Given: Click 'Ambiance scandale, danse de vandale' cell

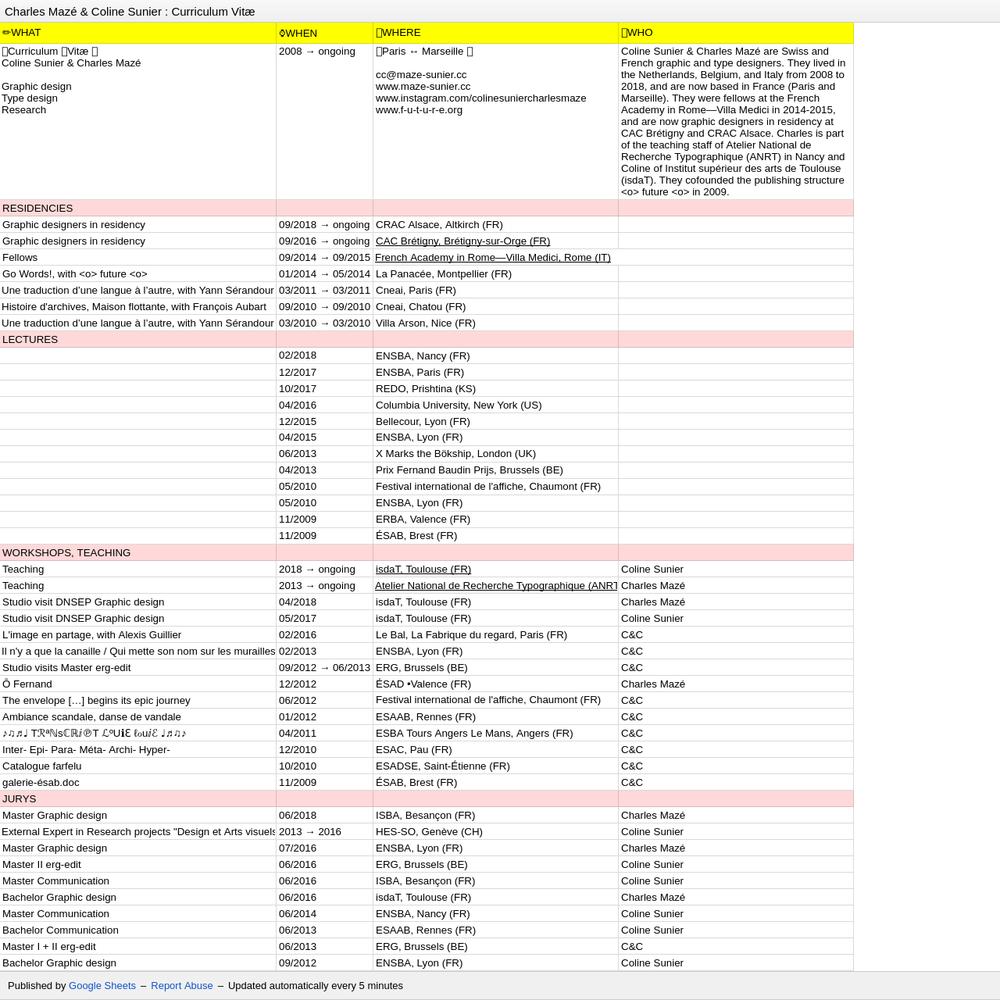Looking at the screenshot, I should [x=138, y=717].
